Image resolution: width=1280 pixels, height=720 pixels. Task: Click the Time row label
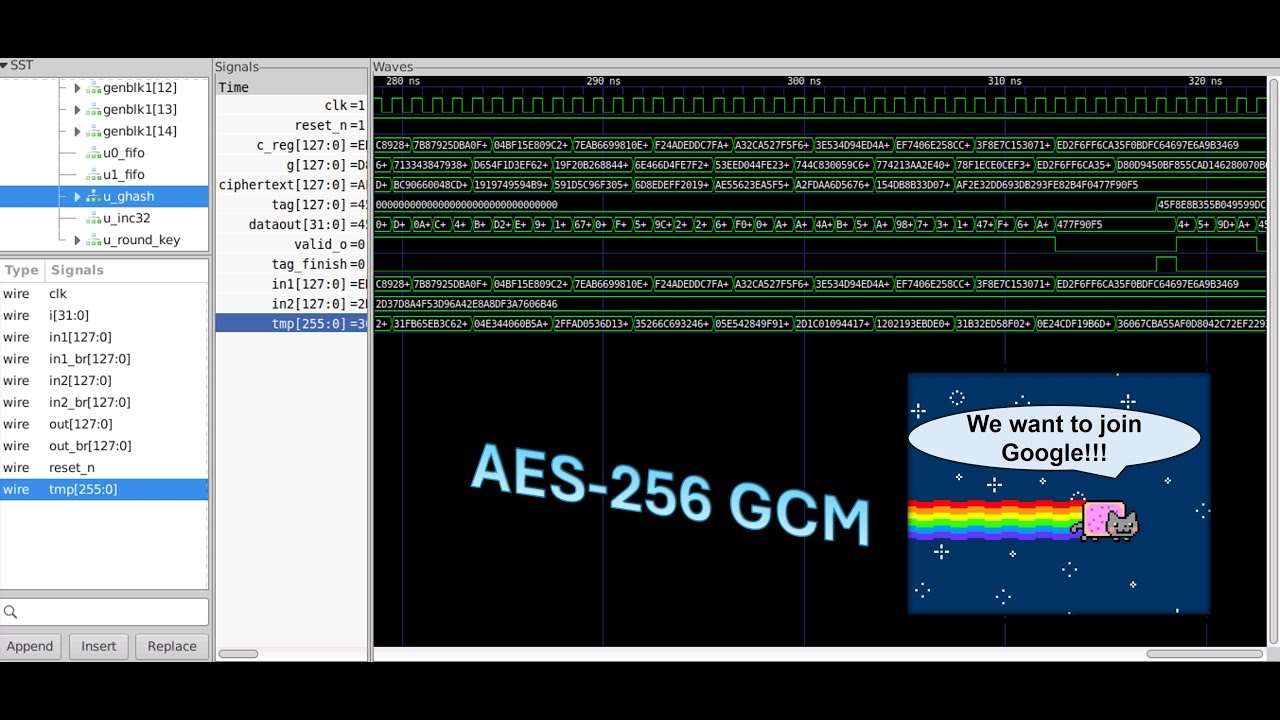233,87
